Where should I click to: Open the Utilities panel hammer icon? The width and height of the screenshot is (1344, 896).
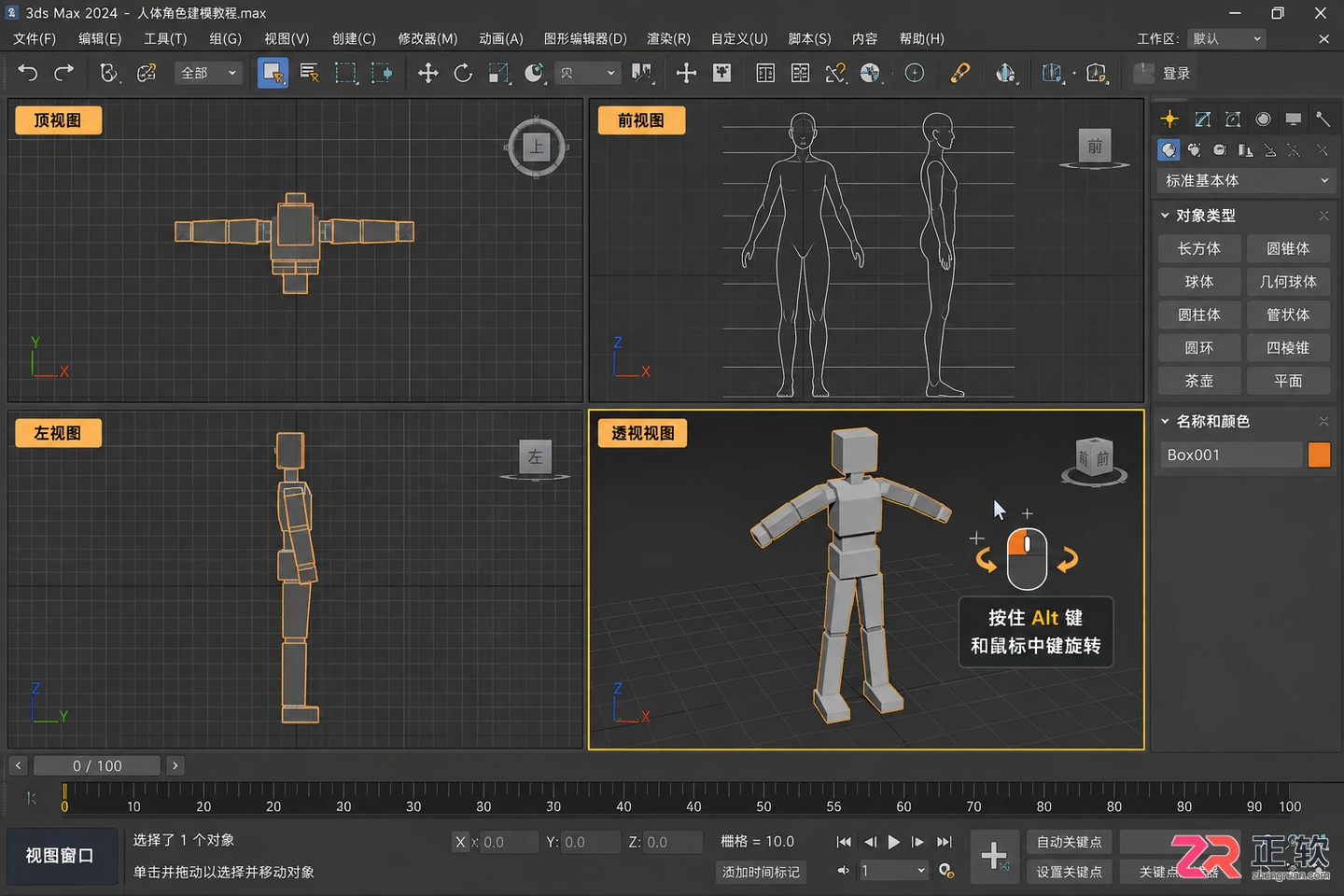[1323, 119]
